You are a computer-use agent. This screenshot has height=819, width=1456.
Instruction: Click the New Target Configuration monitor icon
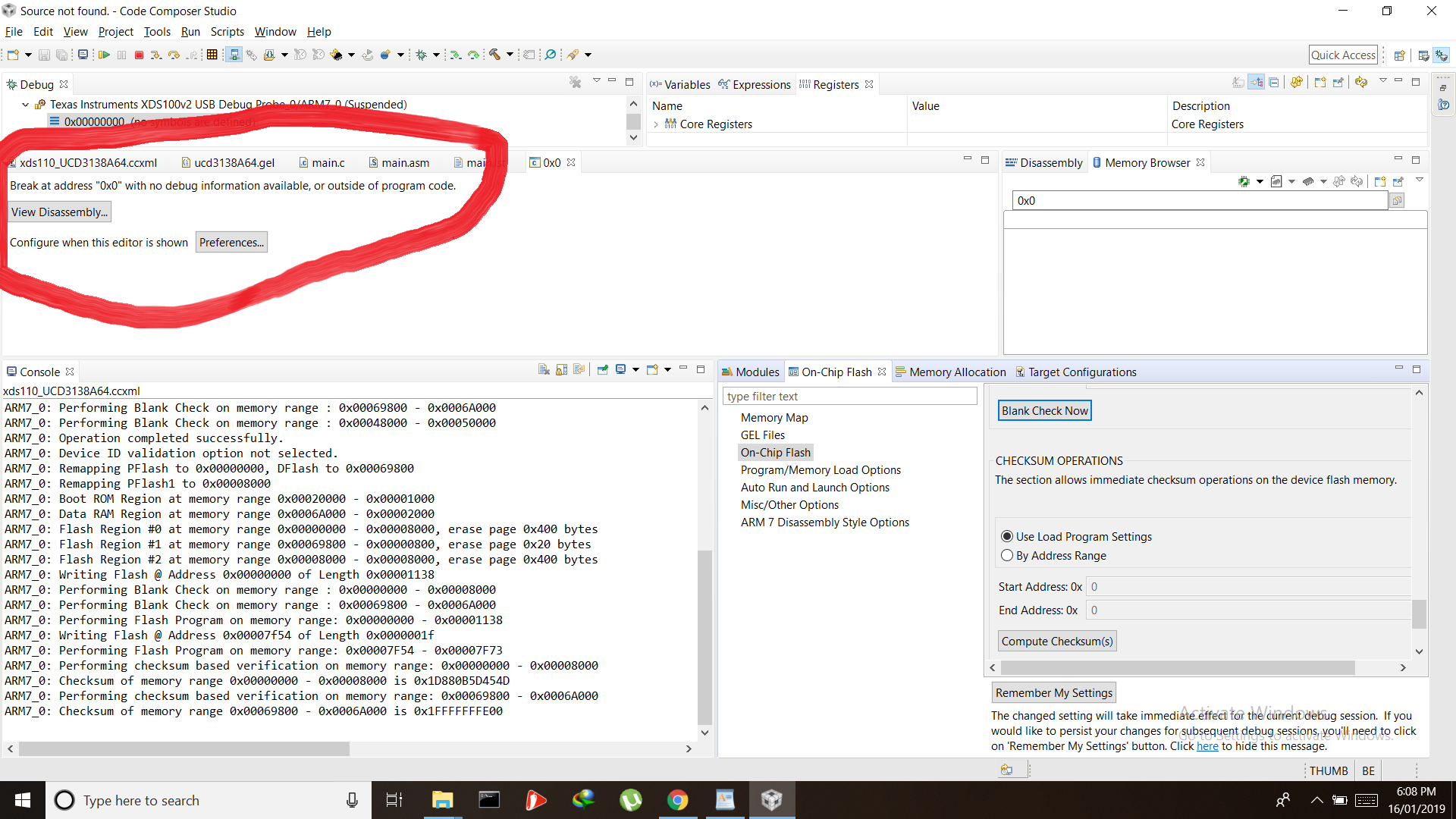click(x=83, y=55)
